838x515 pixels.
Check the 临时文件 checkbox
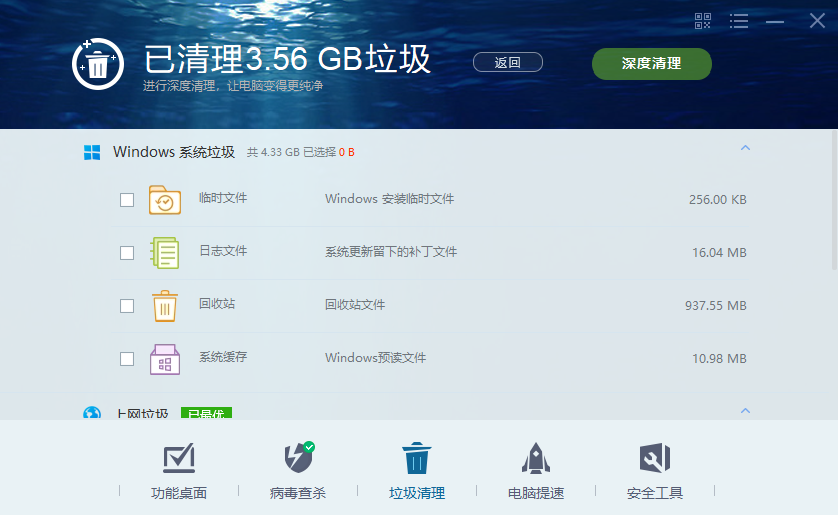127,200
